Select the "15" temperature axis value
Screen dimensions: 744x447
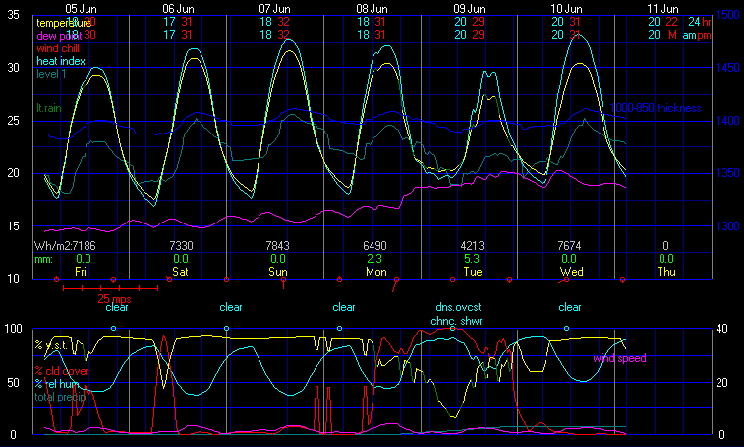coord(13,226)
